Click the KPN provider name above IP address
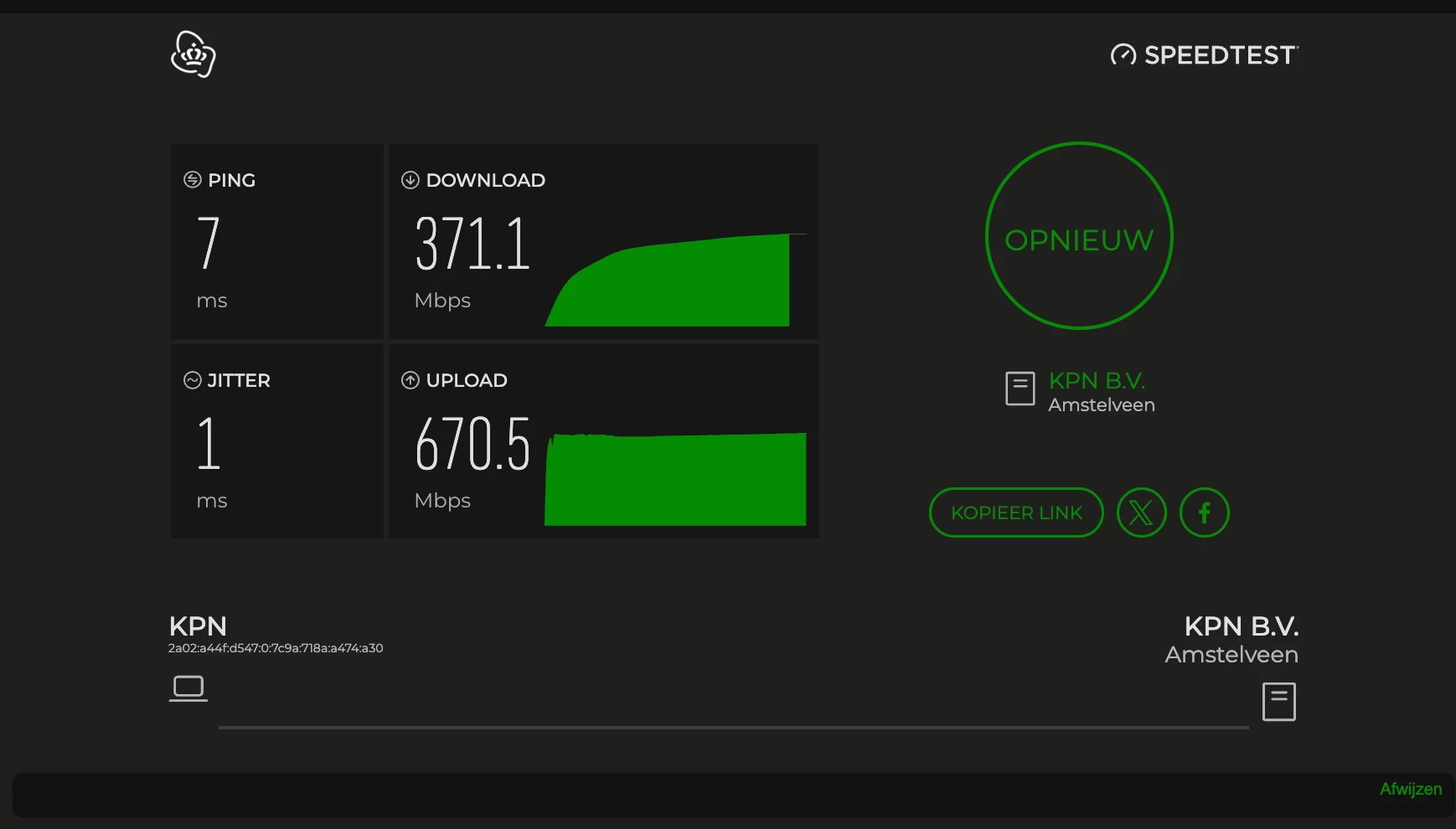Image resolution: width=1456 pixels, height=829 pixels. point(198,626)
